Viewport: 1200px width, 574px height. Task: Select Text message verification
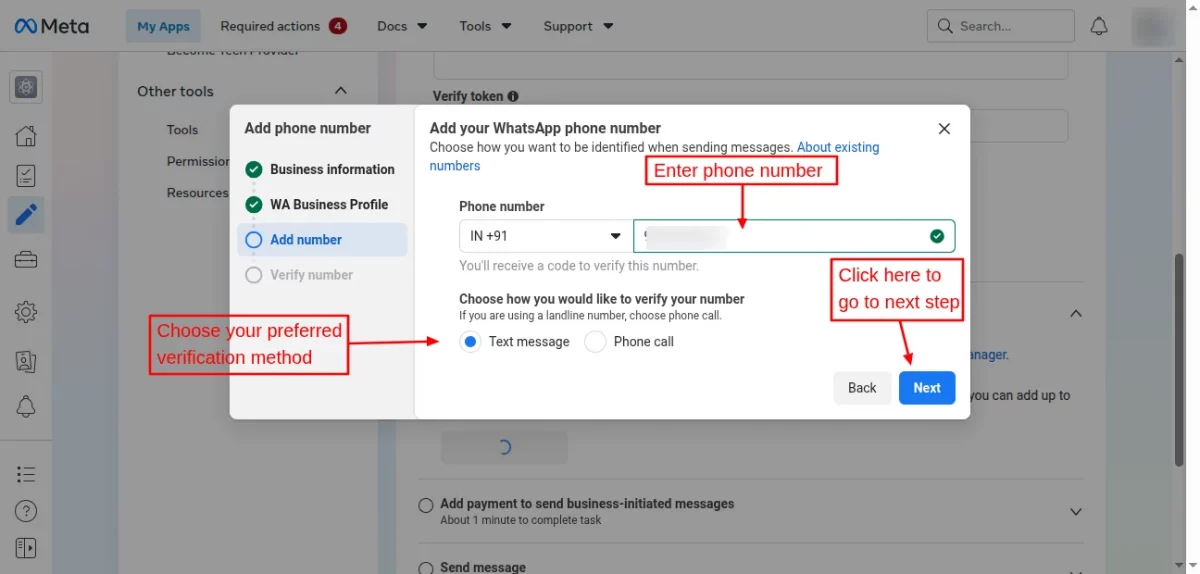pyautogui.click(x=470, y=342)
